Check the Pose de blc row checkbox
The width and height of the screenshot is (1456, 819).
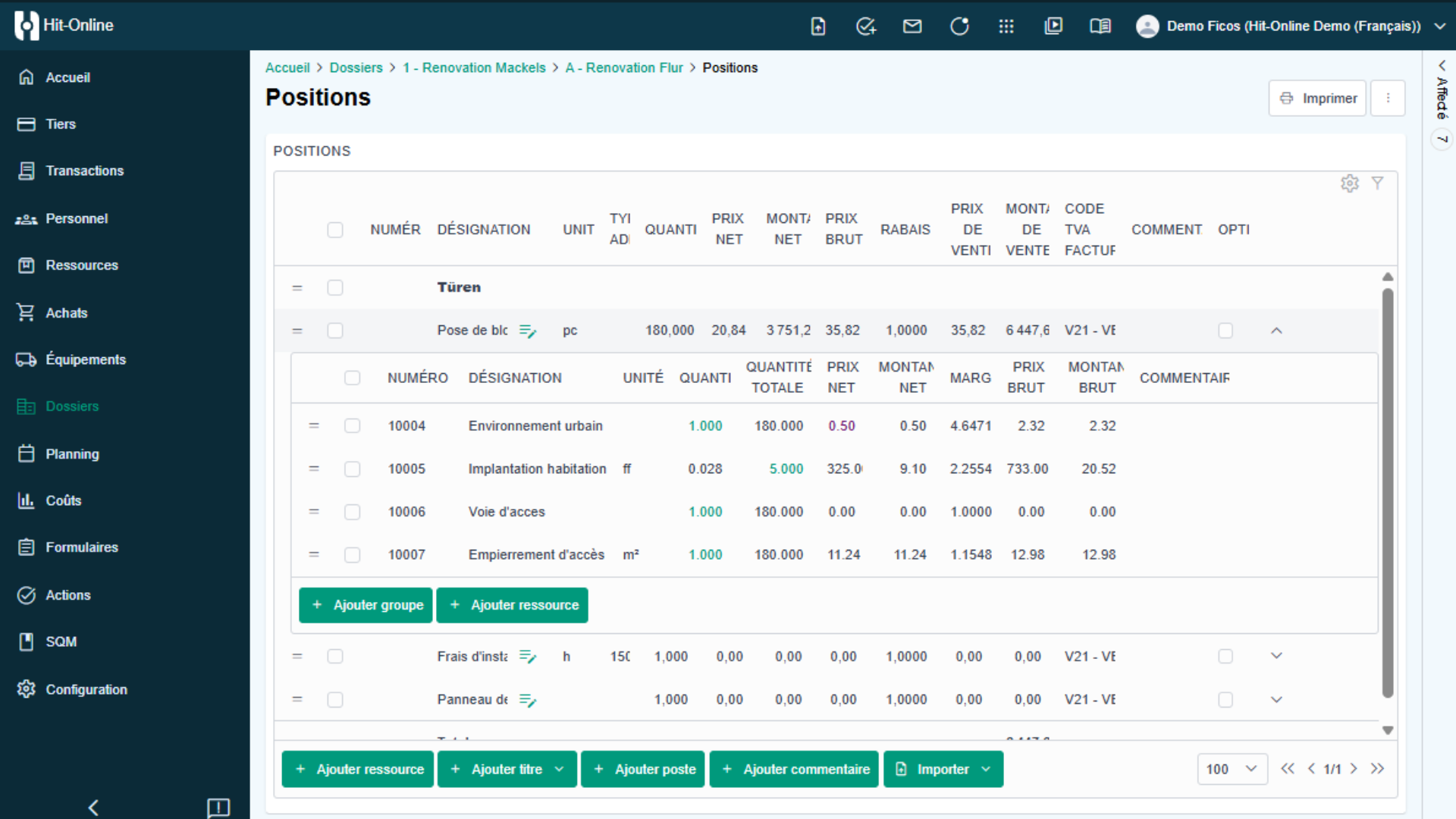[x=335, y=331]
